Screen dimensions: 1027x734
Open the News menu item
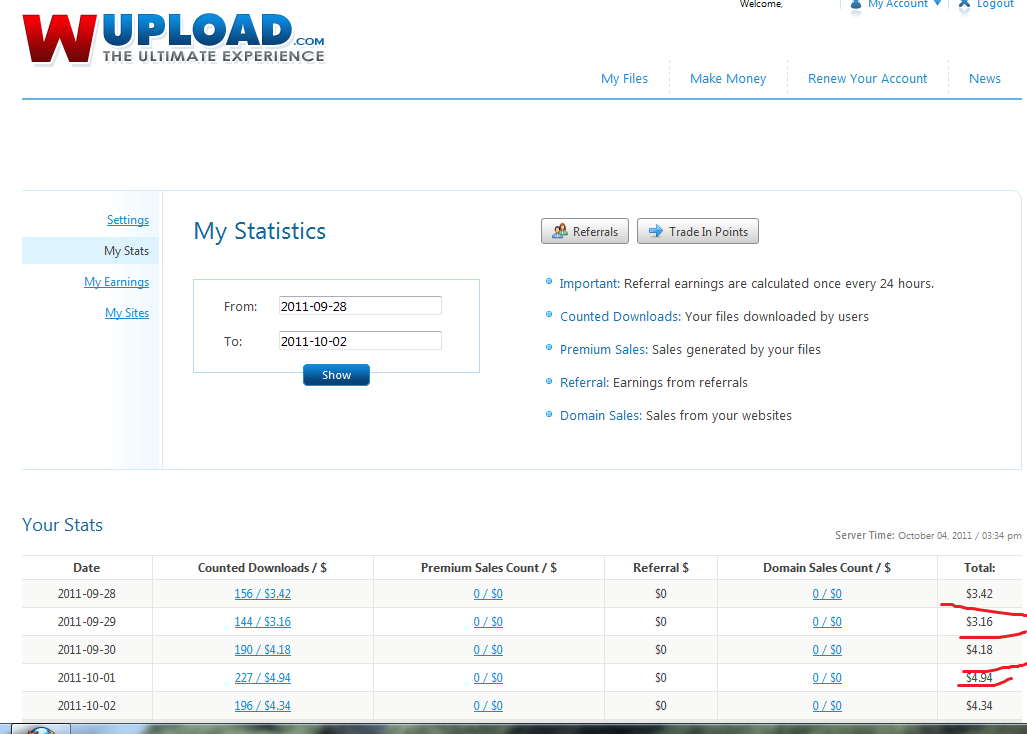point(984,79)
